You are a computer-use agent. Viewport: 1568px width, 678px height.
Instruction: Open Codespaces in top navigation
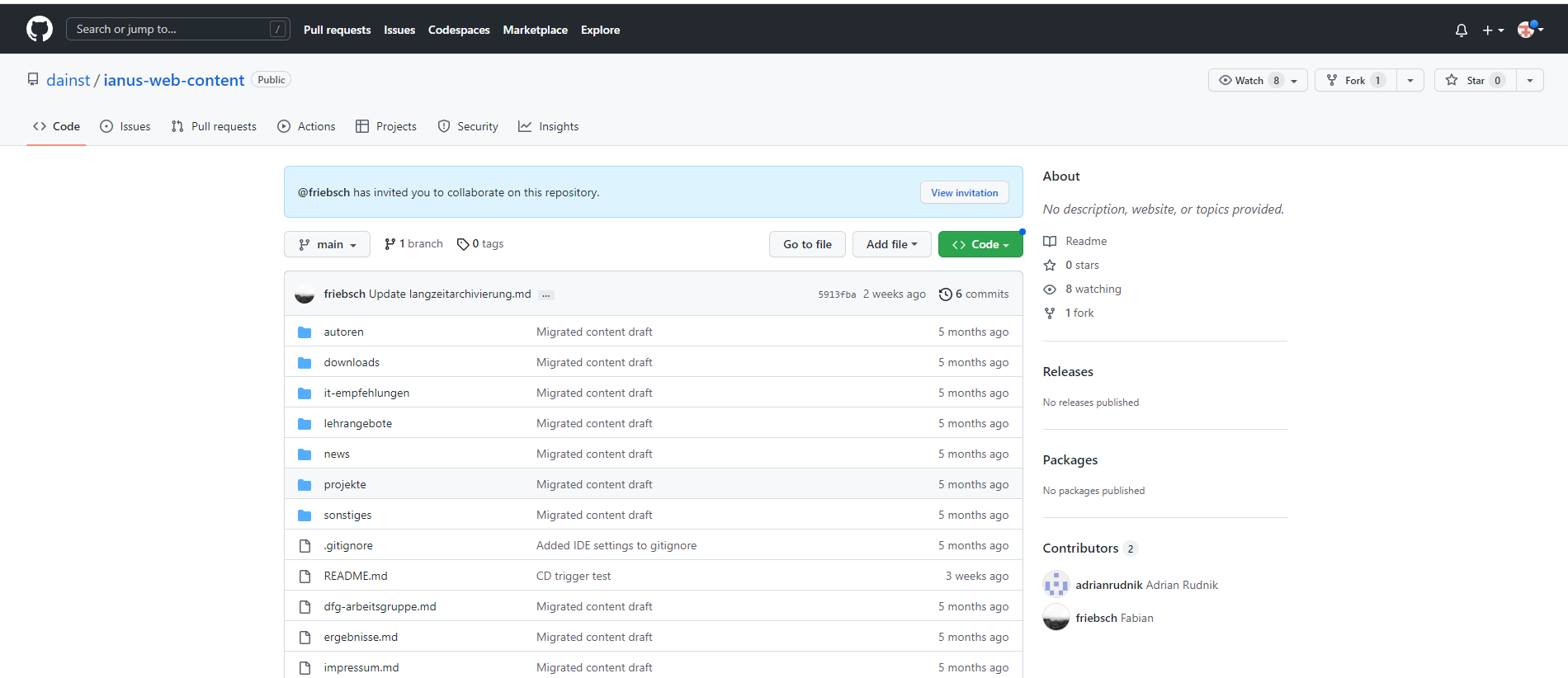coord(459,30)
